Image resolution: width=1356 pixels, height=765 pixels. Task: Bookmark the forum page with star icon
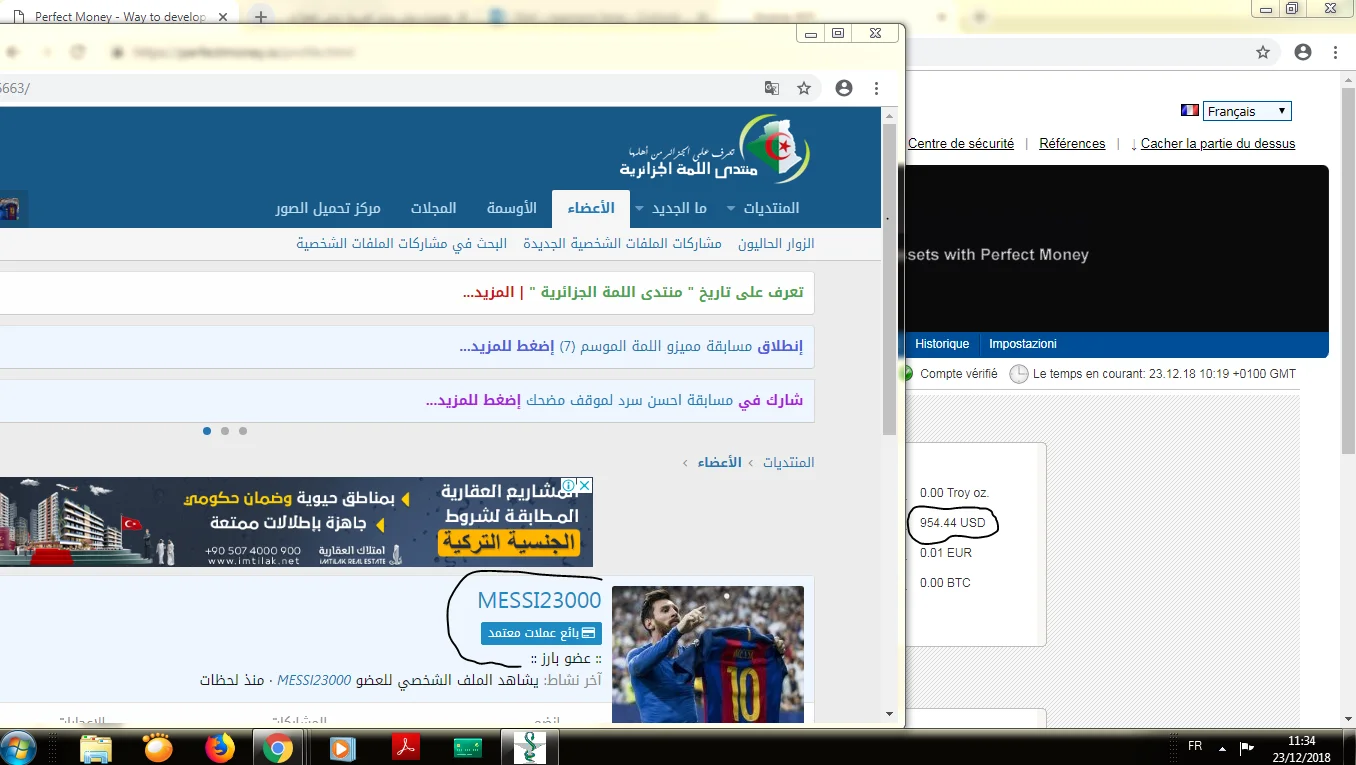click(804, 88)
